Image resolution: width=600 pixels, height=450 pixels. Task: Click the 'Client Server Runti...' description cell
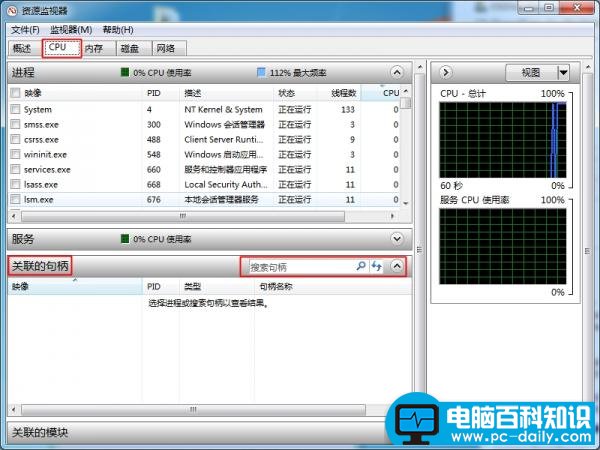pos(224,139)
